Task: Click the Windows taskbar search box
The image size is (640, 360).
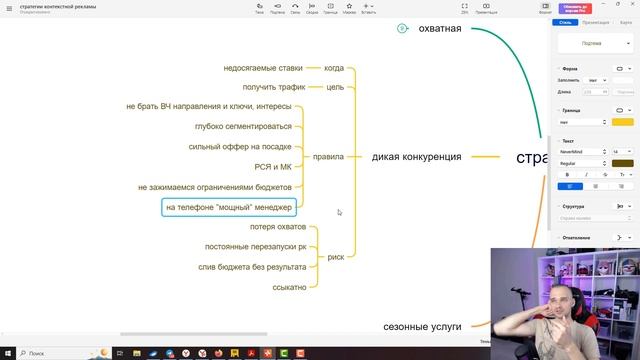Action: [x=63, y=353]
